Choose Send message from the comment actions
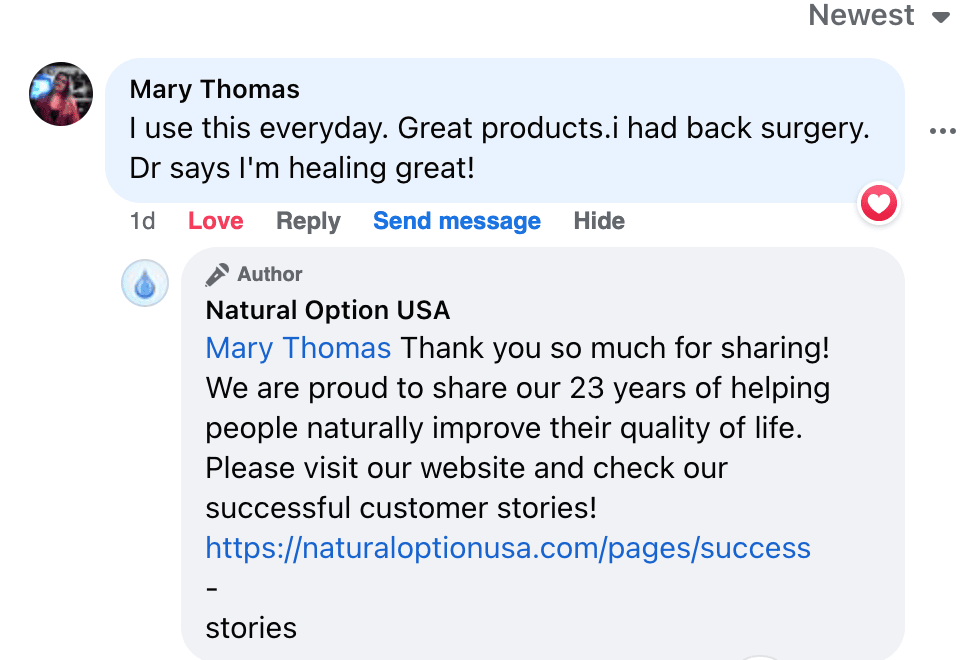Screen dimensions: 976x660 pyautogui.click(x=456, y=221)
